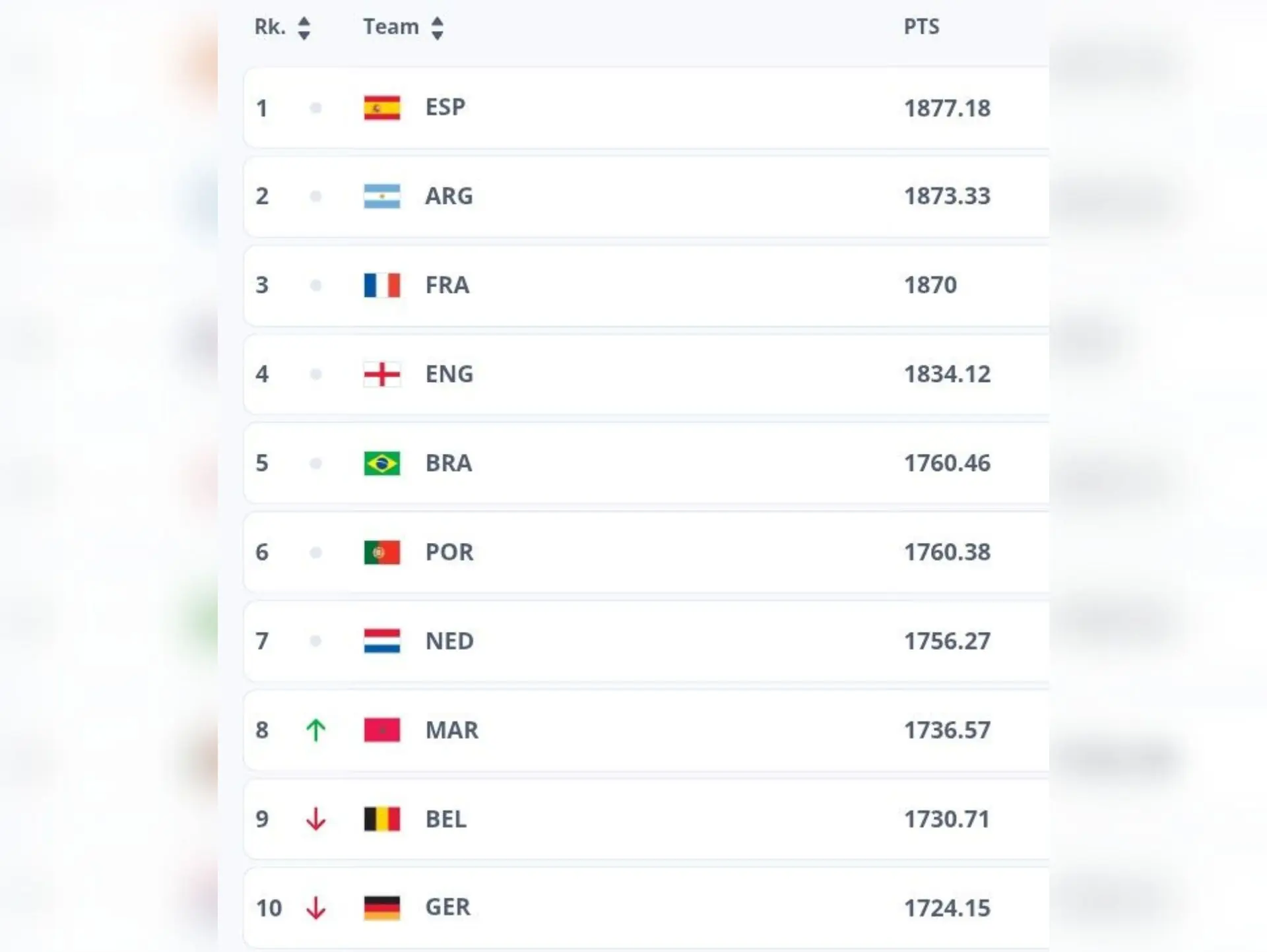Click the Germany flag icon
The height and width of the screenshot is (952, 1267).
tap(381, 908)
